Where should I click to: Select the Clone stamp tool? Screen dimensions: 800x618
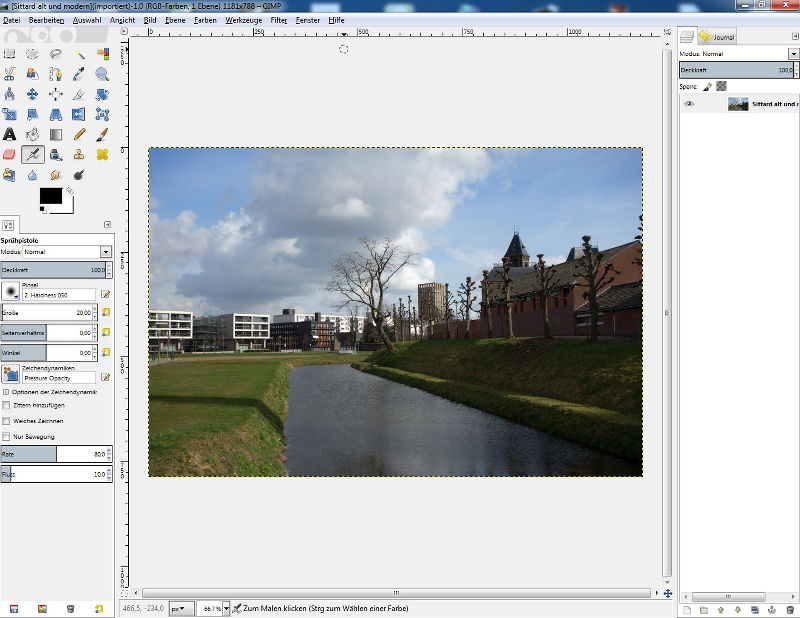[79, 155]
